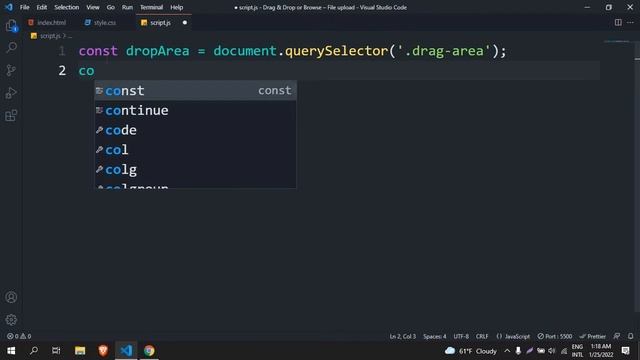640x360 pixels.
Task: Click the VS Code logo in title bar
Action: 9,7
